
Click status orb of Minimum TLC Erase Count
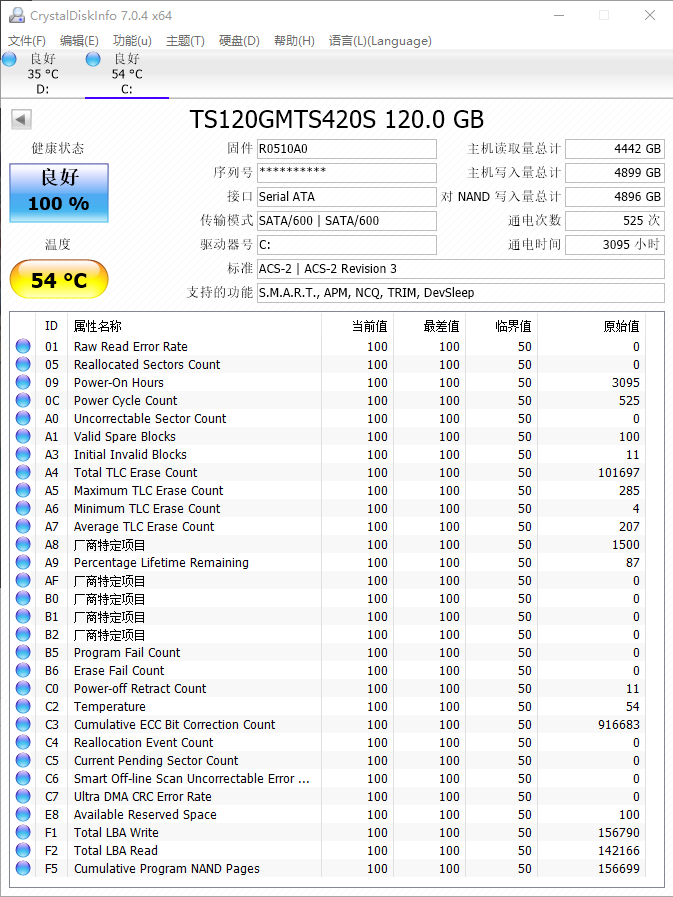tap(23, 509)
